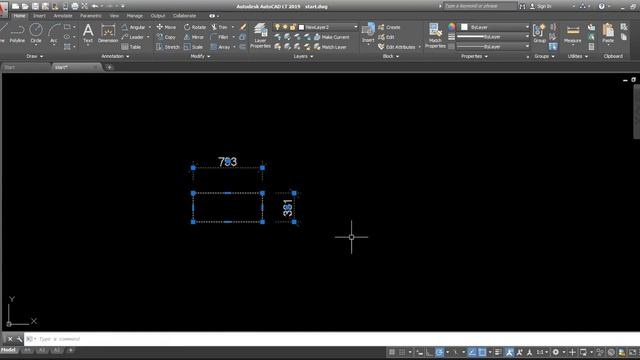The image size is (640, 360).
Task: Choose the Array tool
Action: (x=220, y=47)
